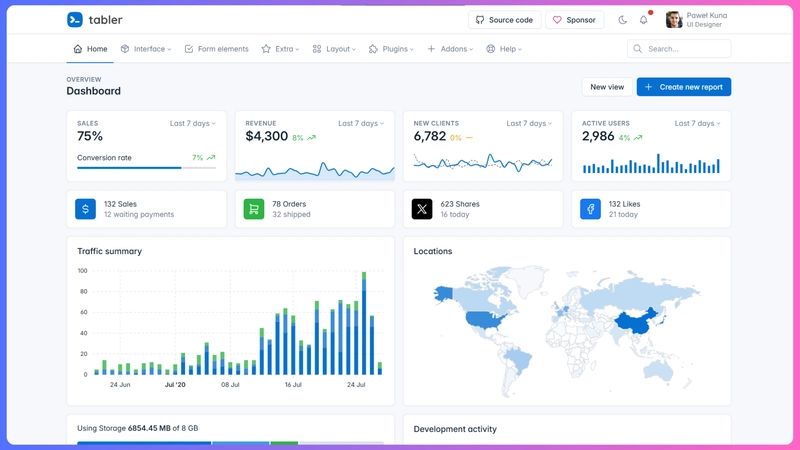Click the black X Shares icon
The height and width of the screenshot is (450, 800).
pyautogui.click(x=422, y=209)
